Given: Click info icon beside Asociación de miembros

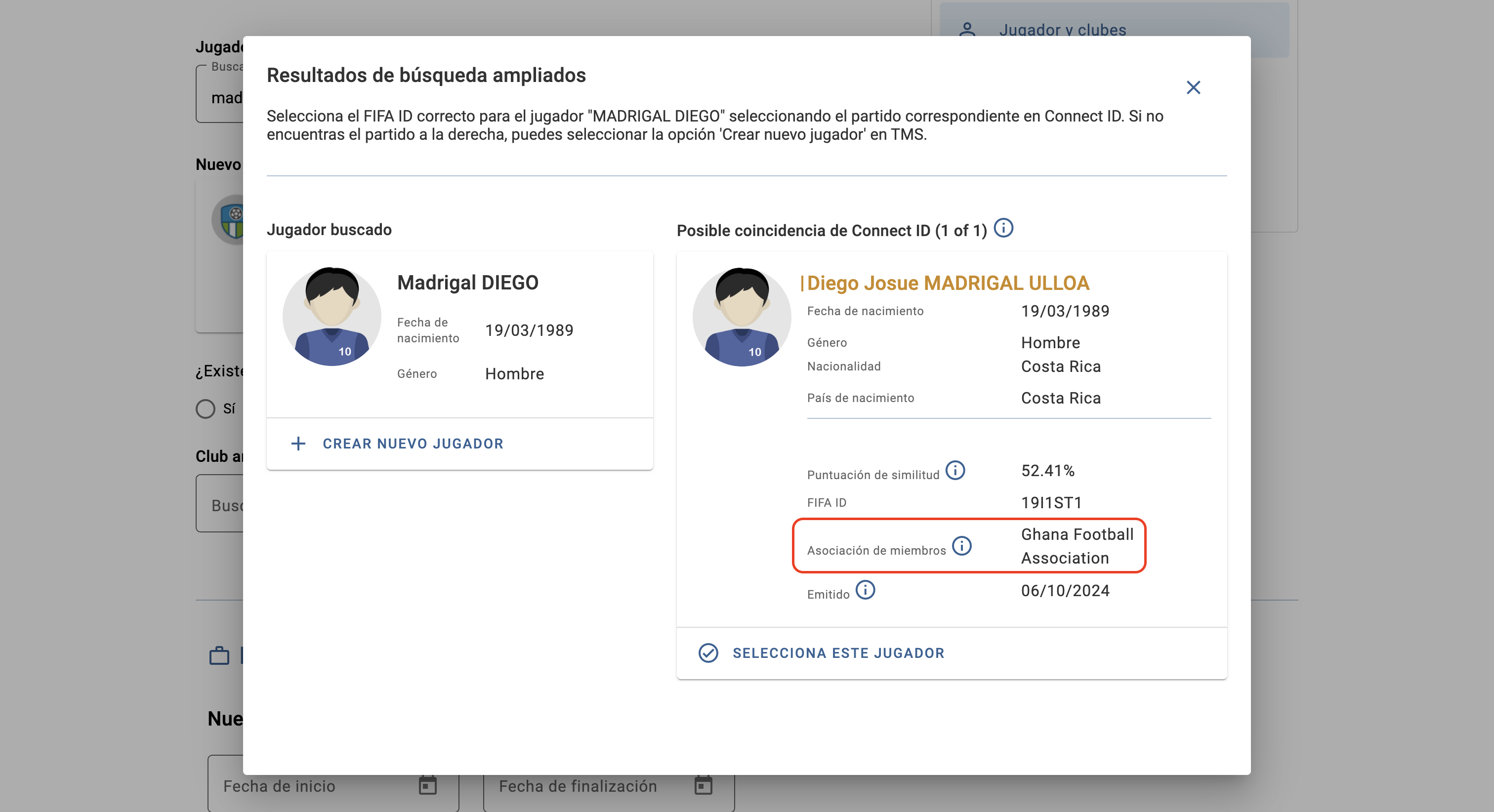Looking at the screenshot, I should (x=961, y=546).
